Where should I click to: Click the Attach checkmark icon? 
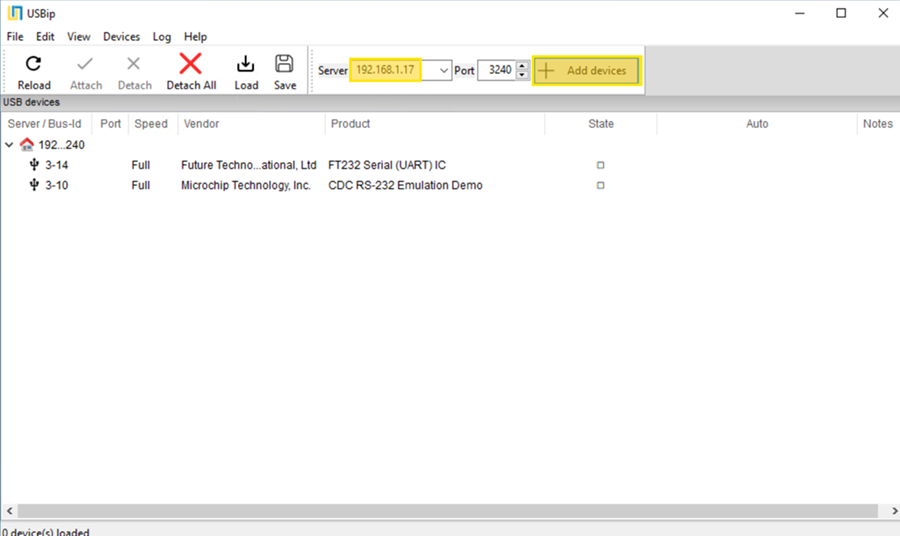85,65
